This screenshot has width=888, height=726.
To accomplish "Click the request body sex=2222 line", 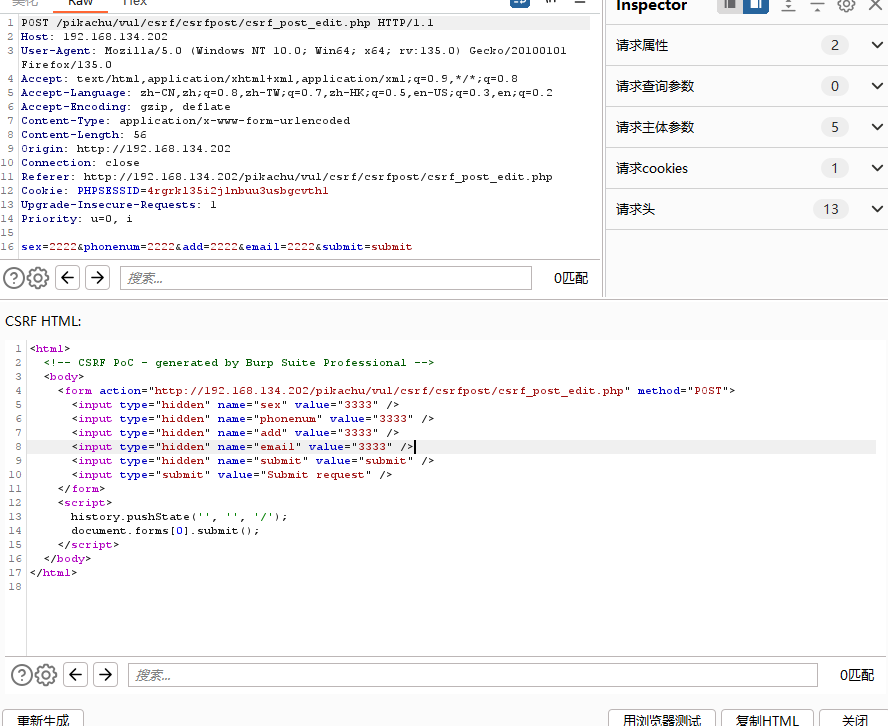I will click(x=216, y=247).
